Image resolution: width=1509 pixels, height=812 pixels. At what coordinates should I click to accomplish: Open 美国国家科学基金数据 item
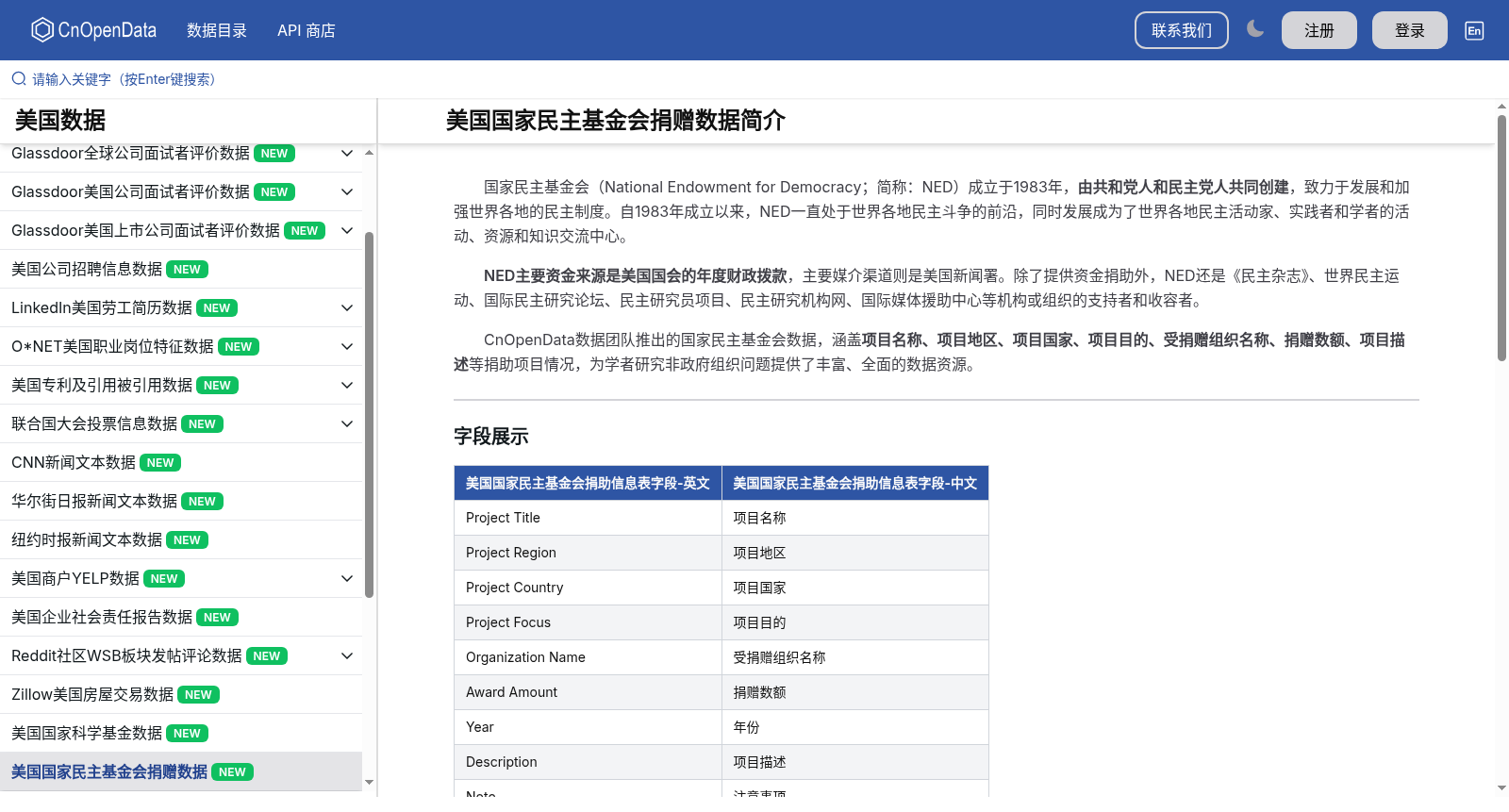pyautogui.click(x=181, y=733)
